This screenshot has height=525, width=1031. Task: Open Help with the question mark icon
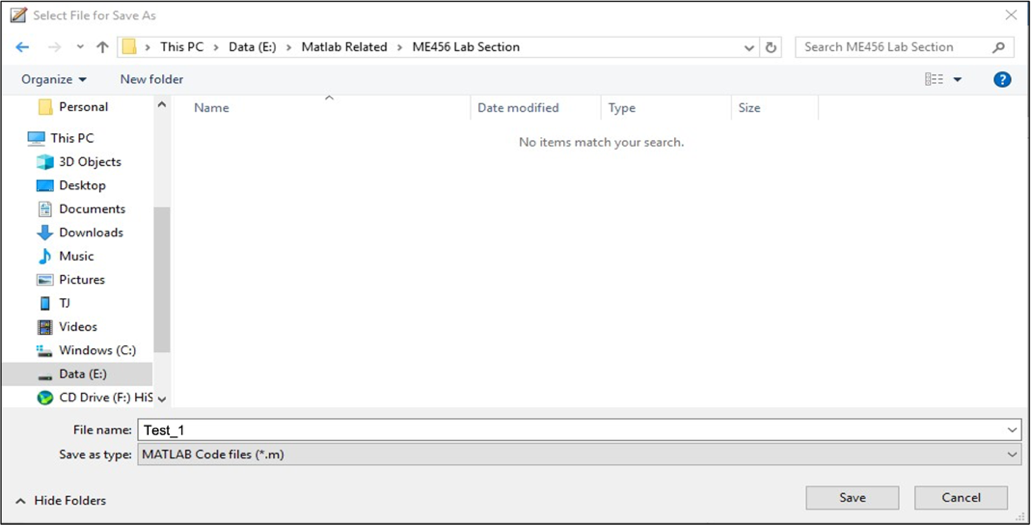pos(1002,80)
